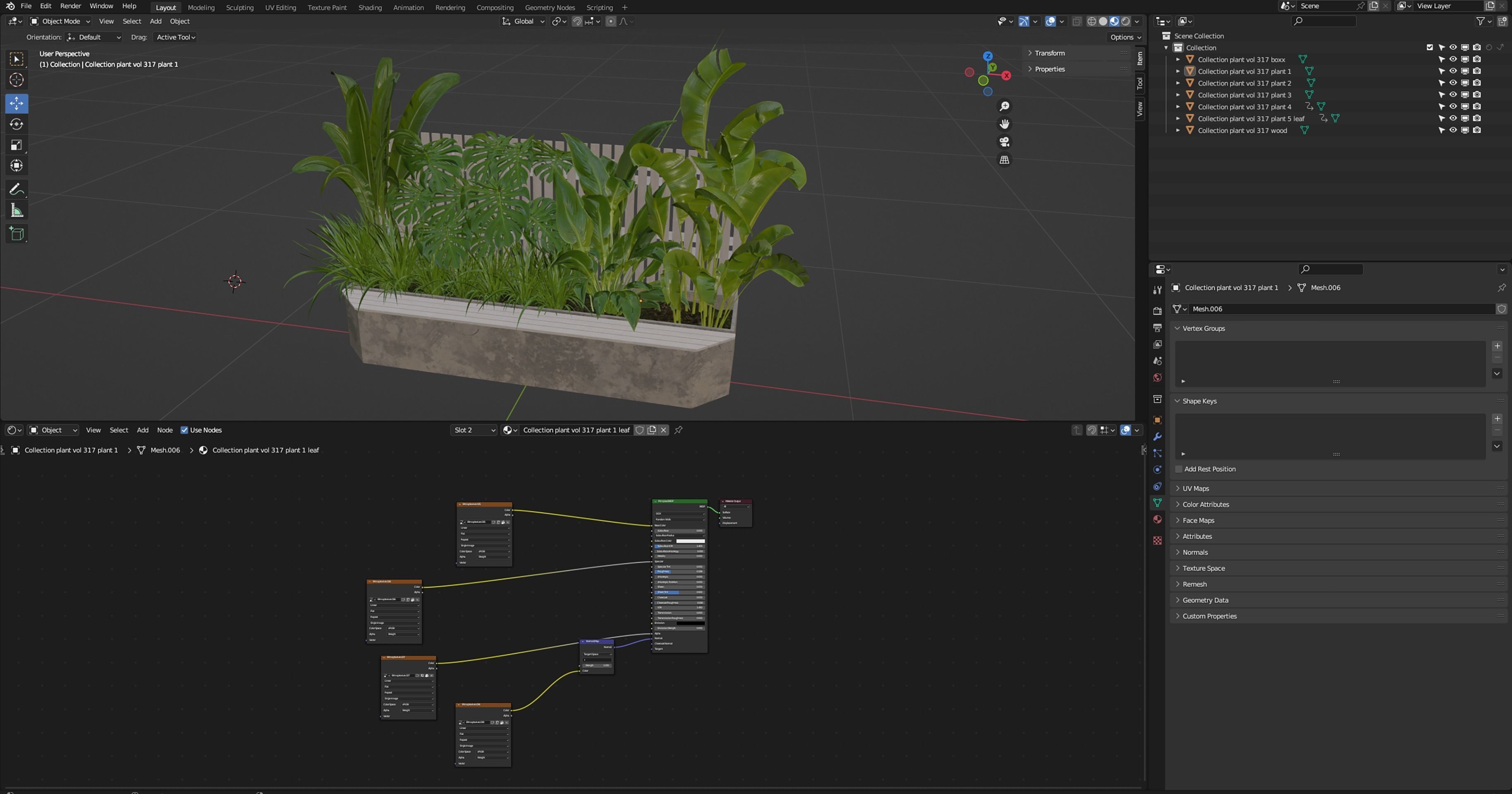The height and width of the screenshot is (794, 1512).
Task: Open the Texture properties checker tab
Action: point(1157,540)
